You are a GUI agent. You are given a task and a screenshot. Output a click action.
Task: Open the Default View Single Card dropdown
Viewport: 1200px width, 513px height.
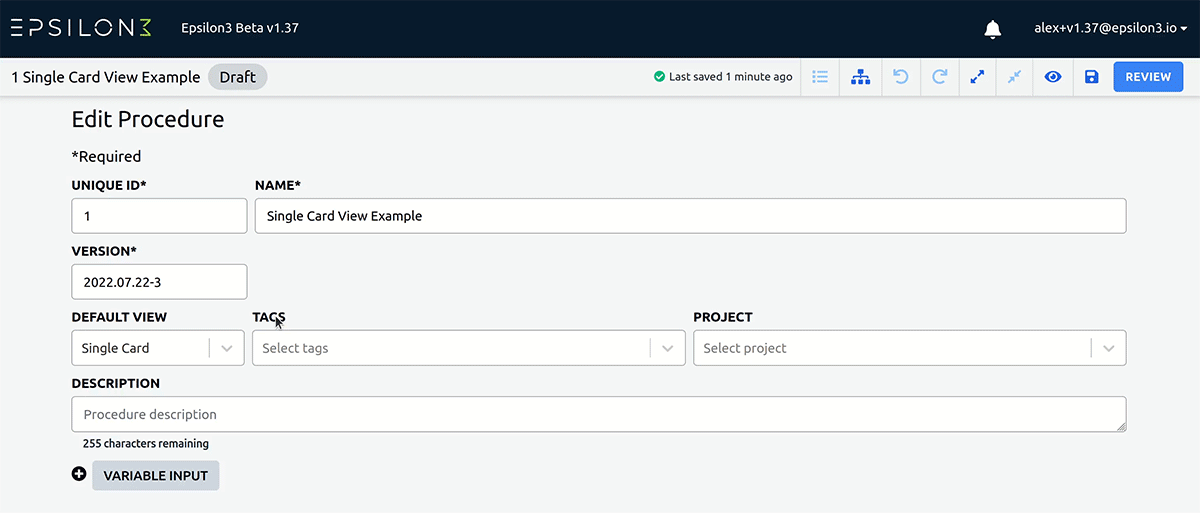tap(158, 348)
